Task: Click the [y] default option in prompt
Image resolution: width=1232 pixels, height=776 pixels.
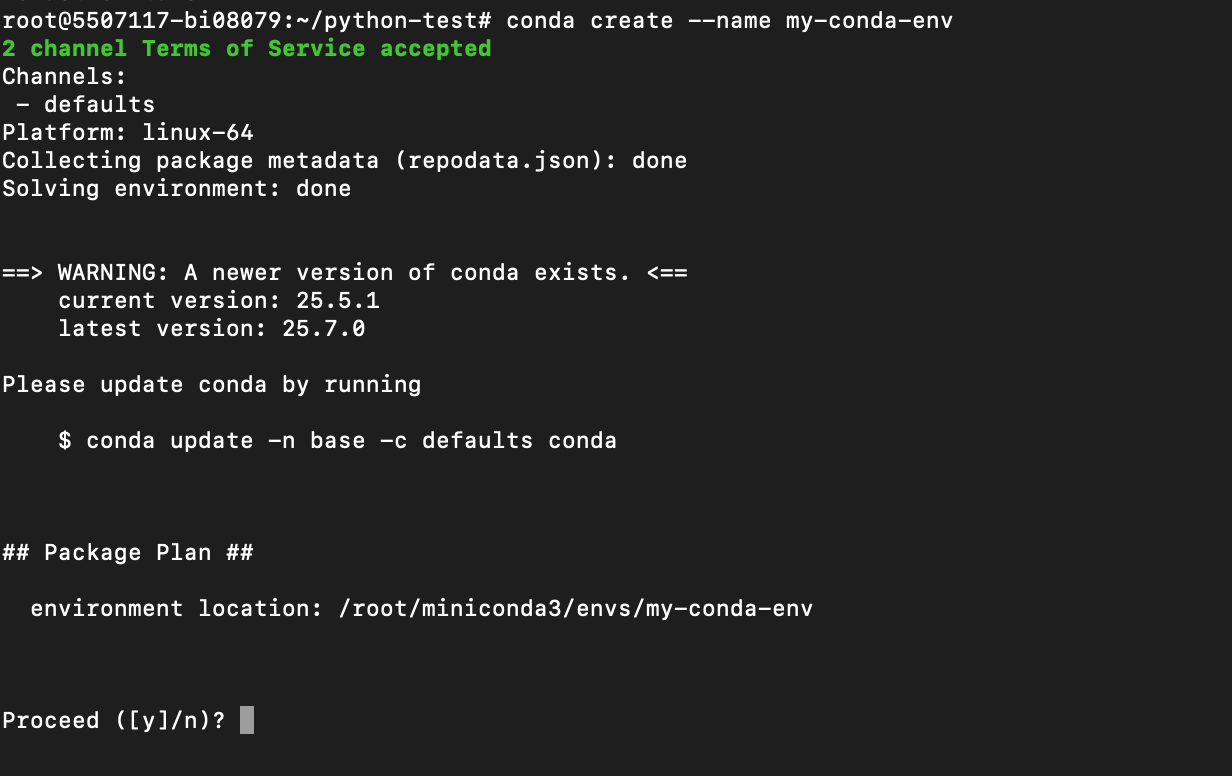Action: (149, 721)
